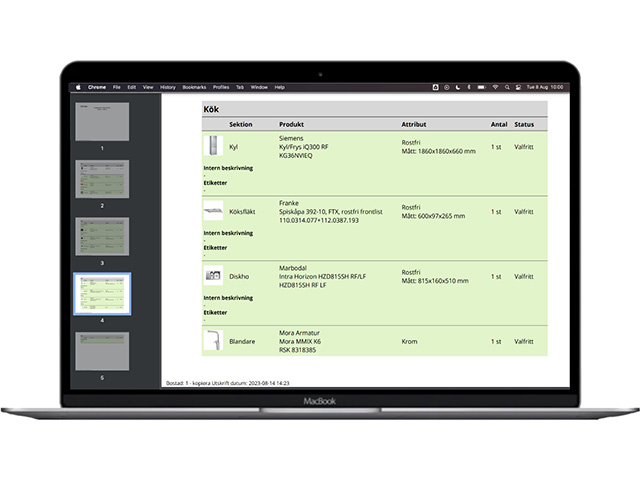Select page 2 thumbnail

point(102,179)
